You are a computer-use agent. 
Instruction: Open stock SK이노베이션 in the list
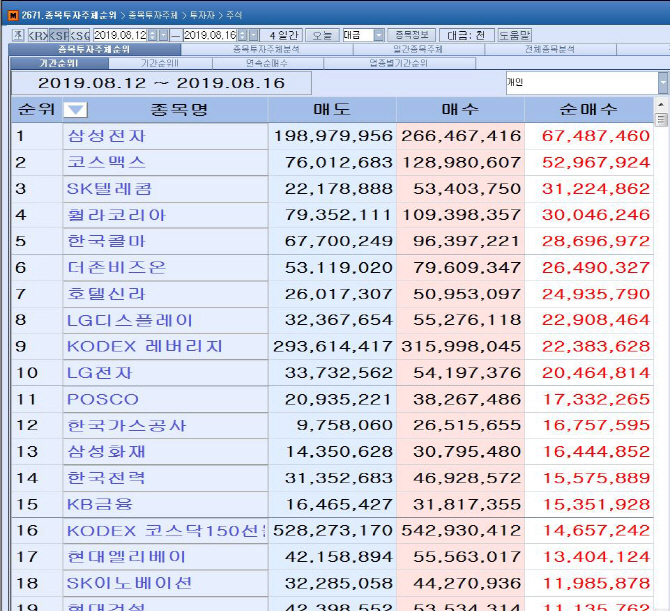129,584
